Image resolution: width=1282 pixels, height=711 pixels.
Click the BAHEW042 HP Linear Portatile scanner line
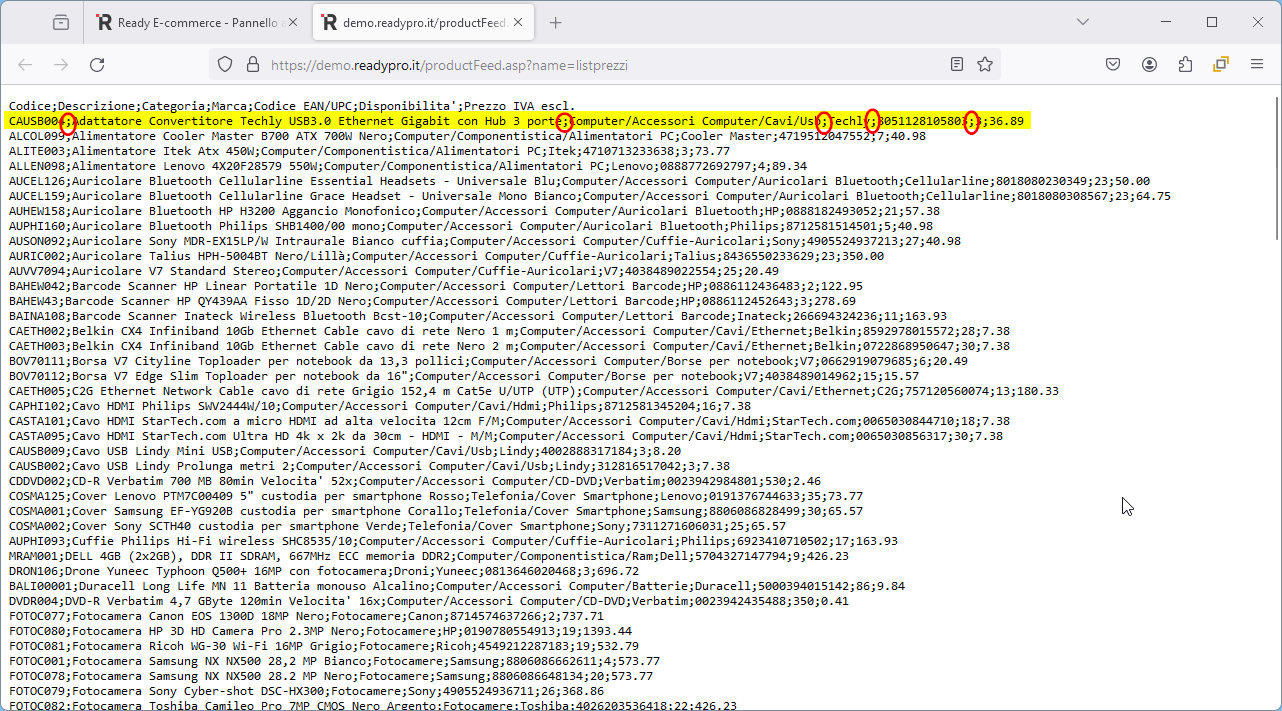point(436,286)
